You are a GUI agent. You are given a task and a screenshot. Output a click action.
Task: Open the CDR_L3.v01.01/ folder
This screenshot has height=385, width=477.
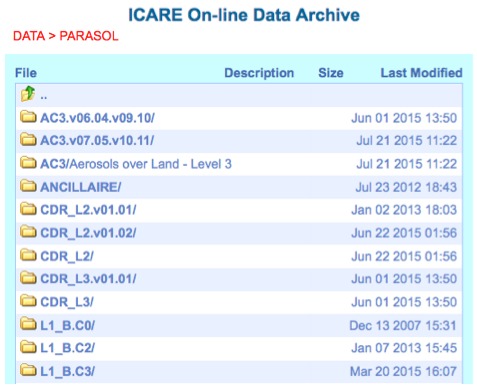click(x=88, y=279)
